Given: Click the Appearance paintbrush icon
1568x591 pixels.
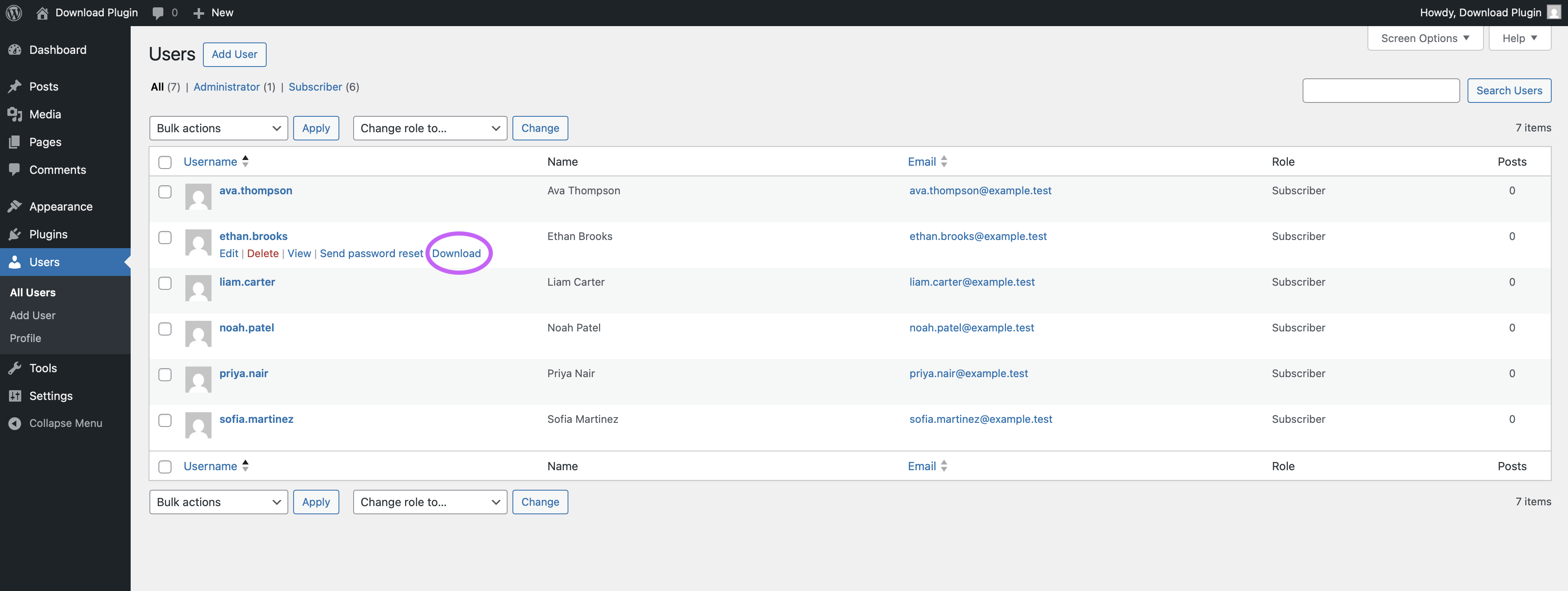Looking at the screenshot, I should pos(15,207).
